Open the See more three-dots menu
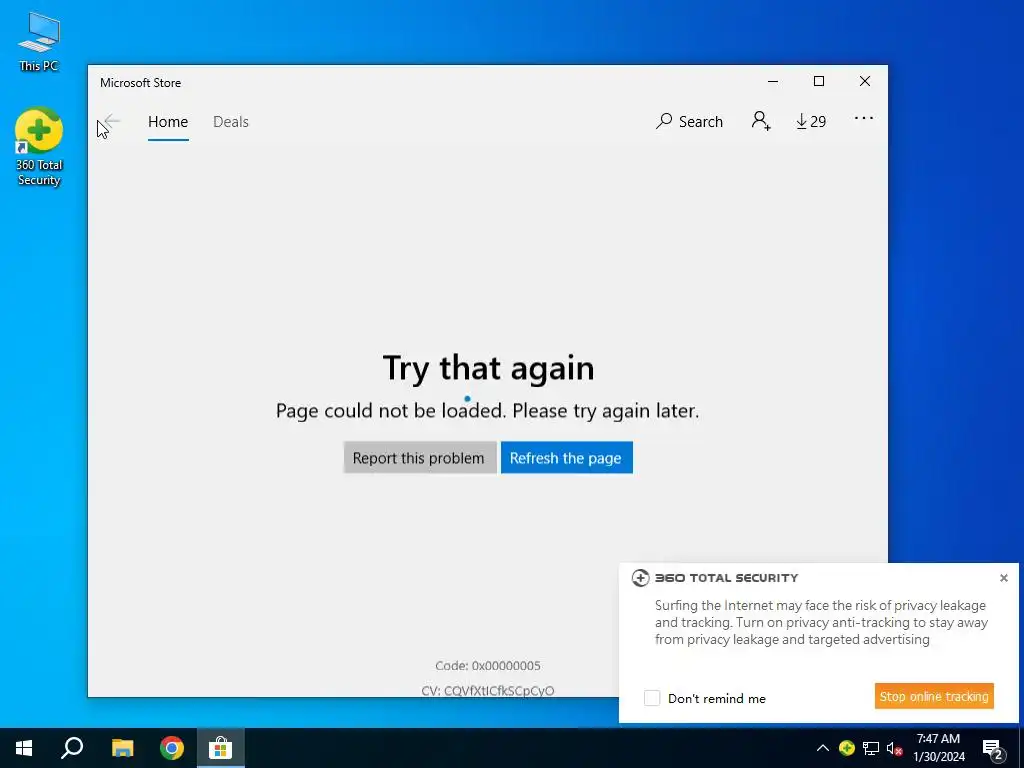The width and height of the screenshot is (1024, 768). point(863,118)
